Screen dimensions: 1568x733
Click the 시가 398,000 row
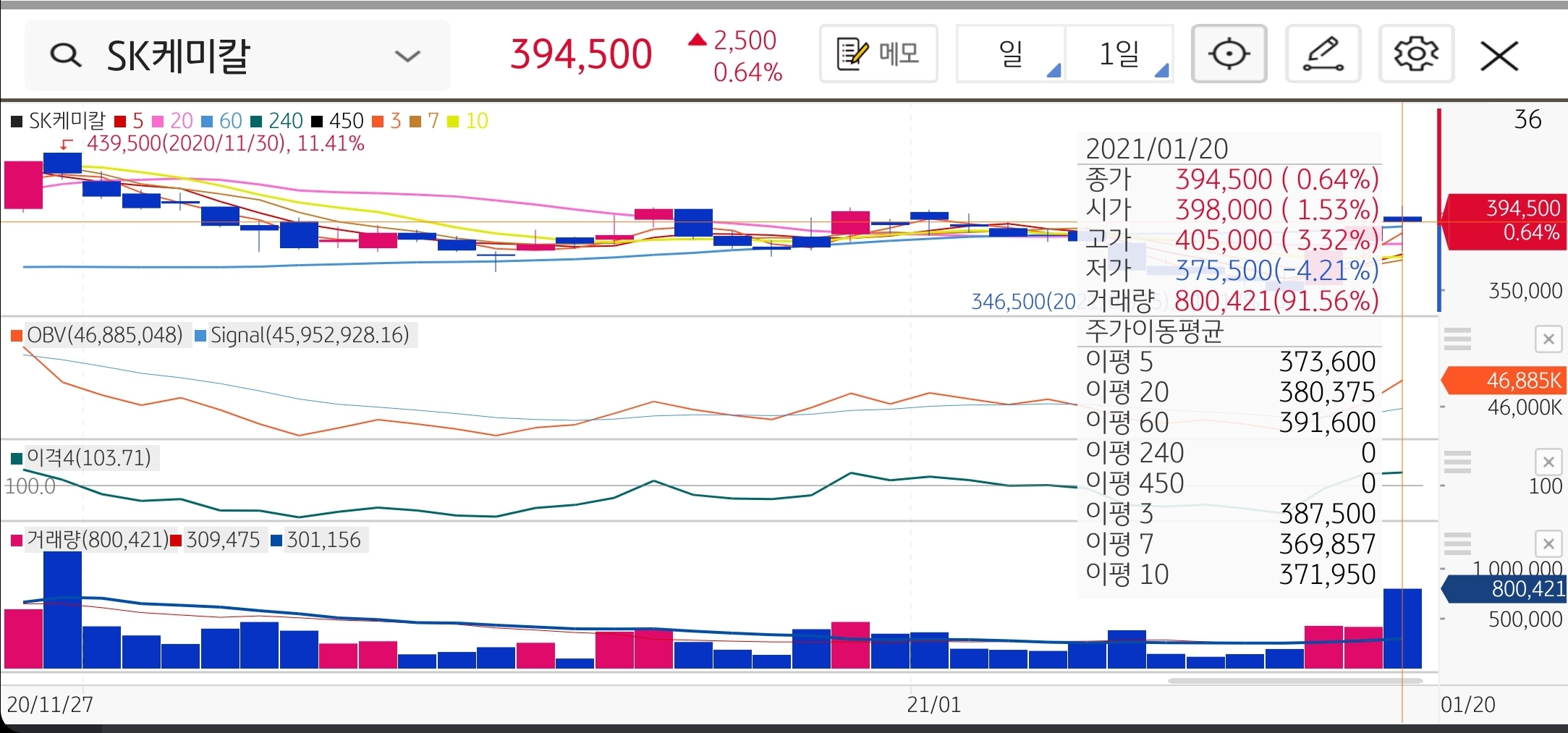pyautogui.click(x=1232, y=209)
